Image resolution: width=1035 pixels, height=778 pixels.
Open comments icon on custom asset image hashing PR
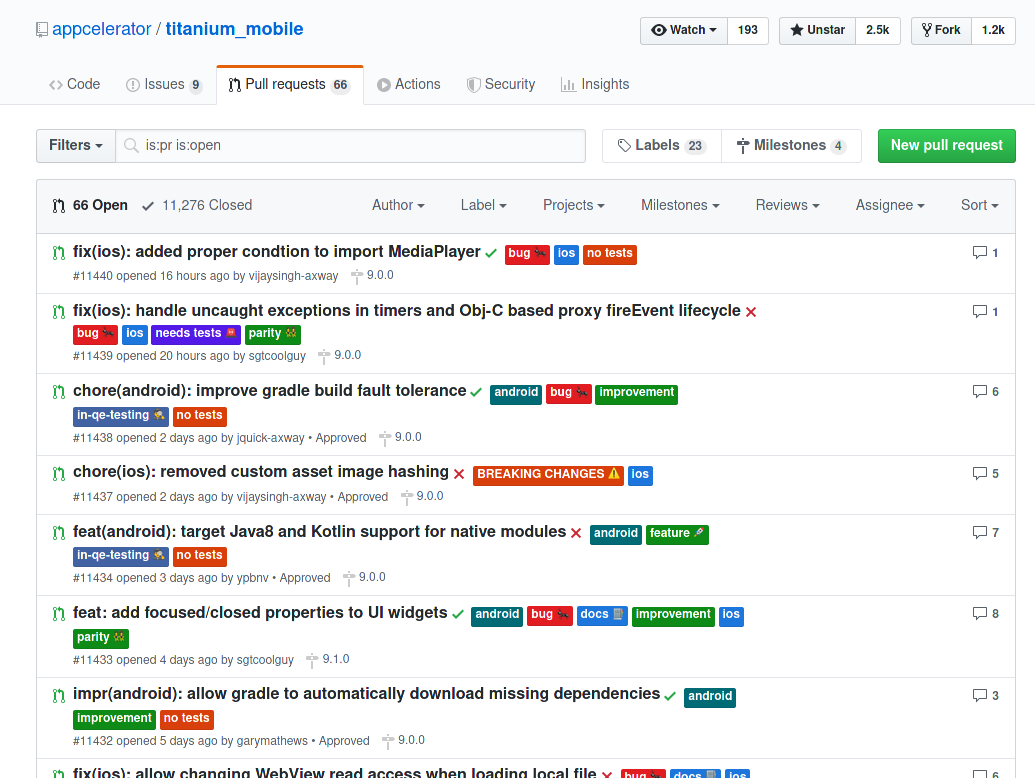coord(980,473)
